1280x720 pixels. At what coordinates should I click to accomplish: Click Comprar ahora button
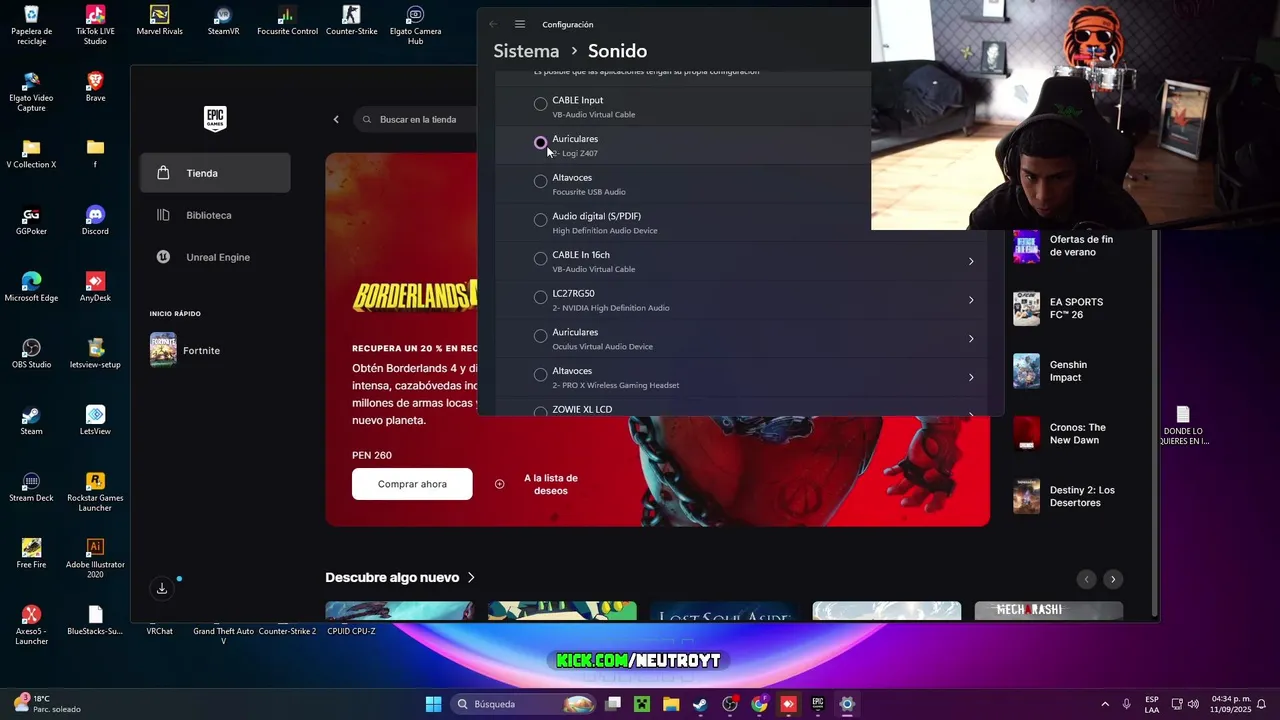click(412, 484)
